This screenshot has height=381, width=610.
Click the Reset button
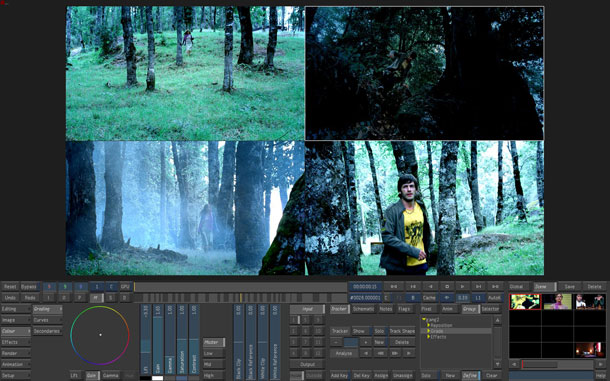click(10, 287)
